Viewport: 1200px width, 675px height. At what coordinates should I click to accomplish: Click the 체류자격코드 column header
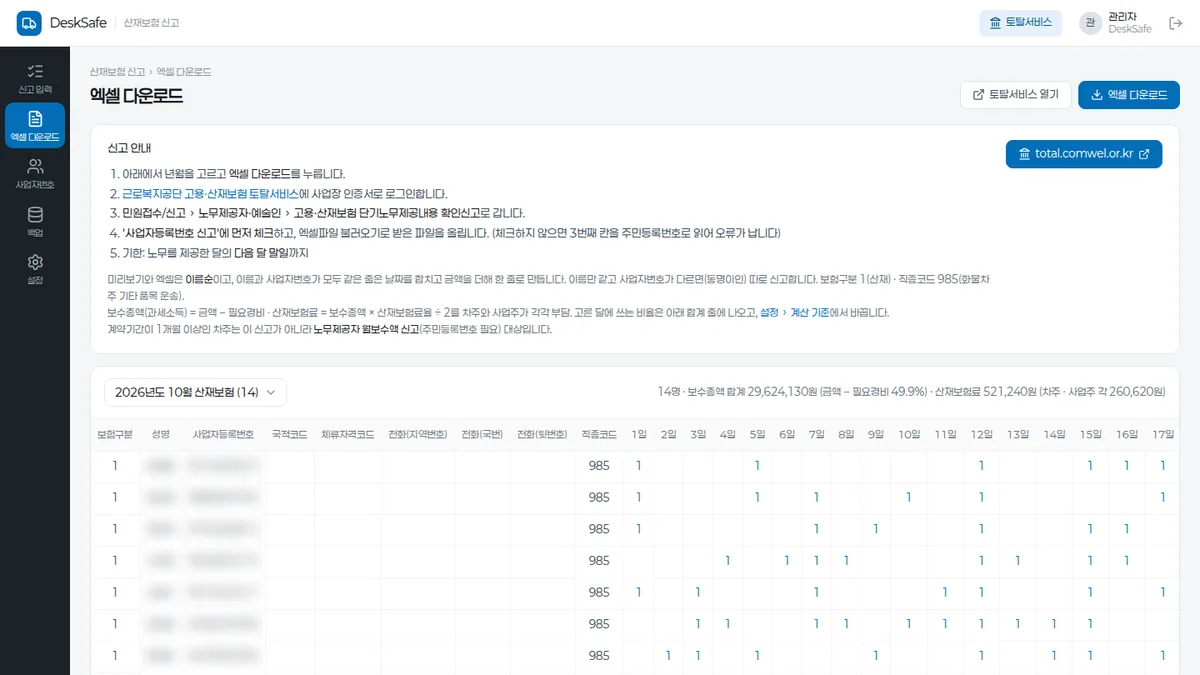point(347,434)
